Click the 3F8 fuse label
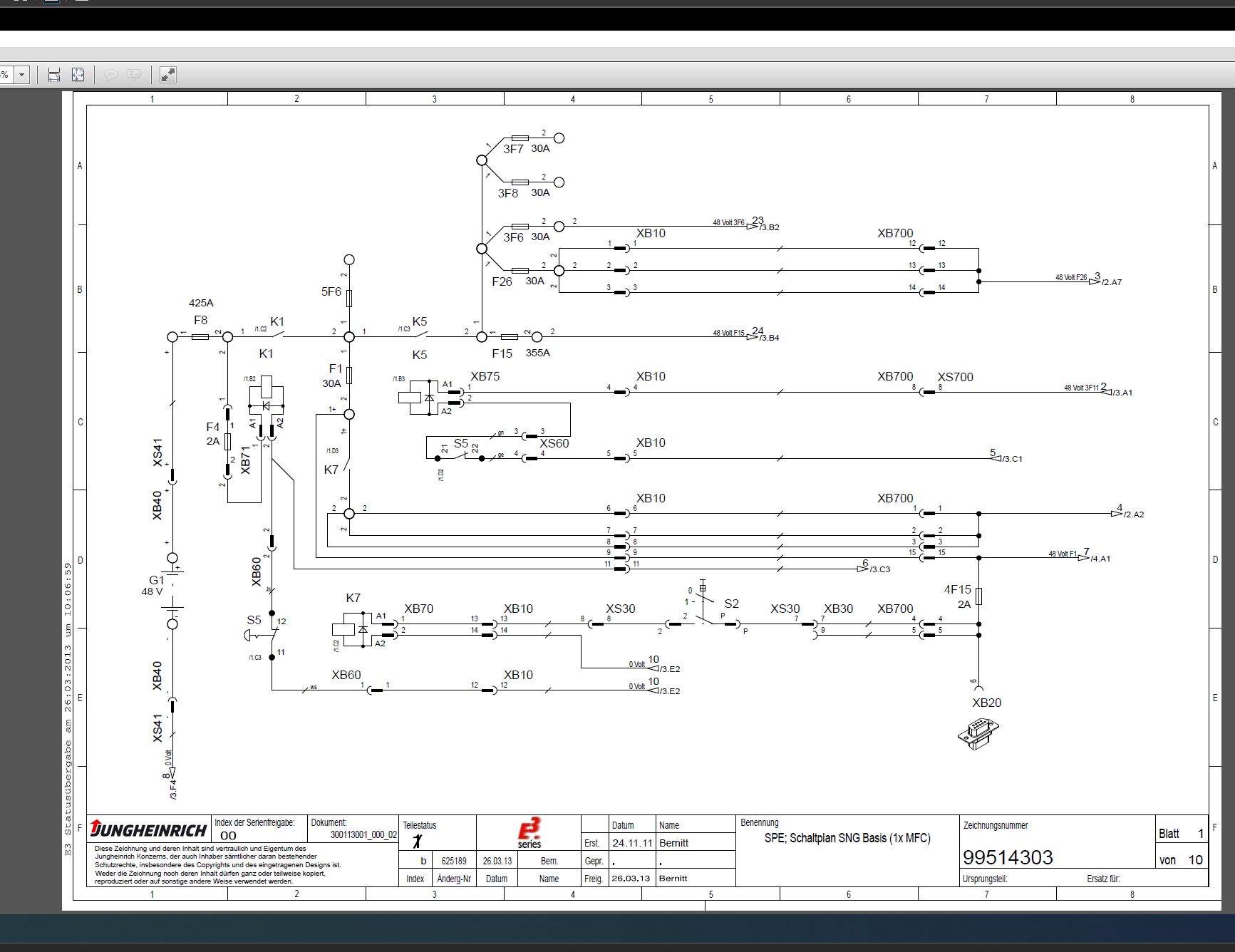1235x952 pixels. coord(508,193)
